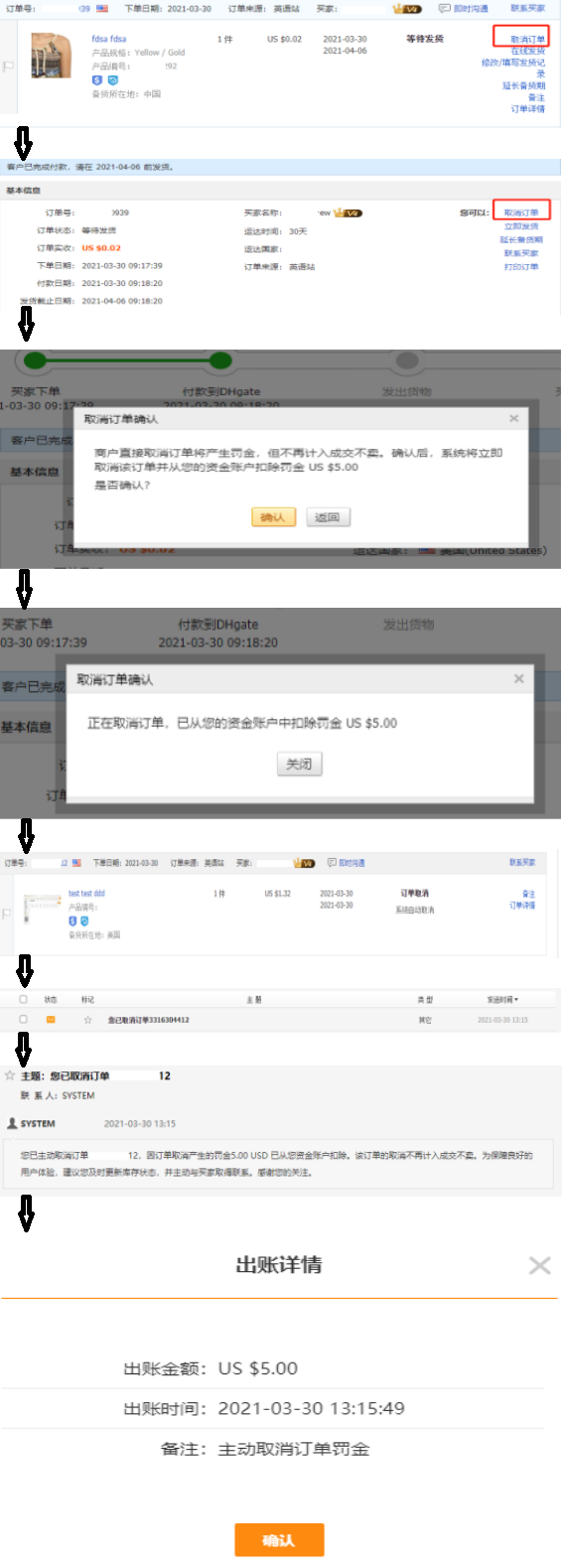Screen dimensions: 562x1568
Task: Click the blue shield badge under the fdsa product
Action: (x=97, y=79)
